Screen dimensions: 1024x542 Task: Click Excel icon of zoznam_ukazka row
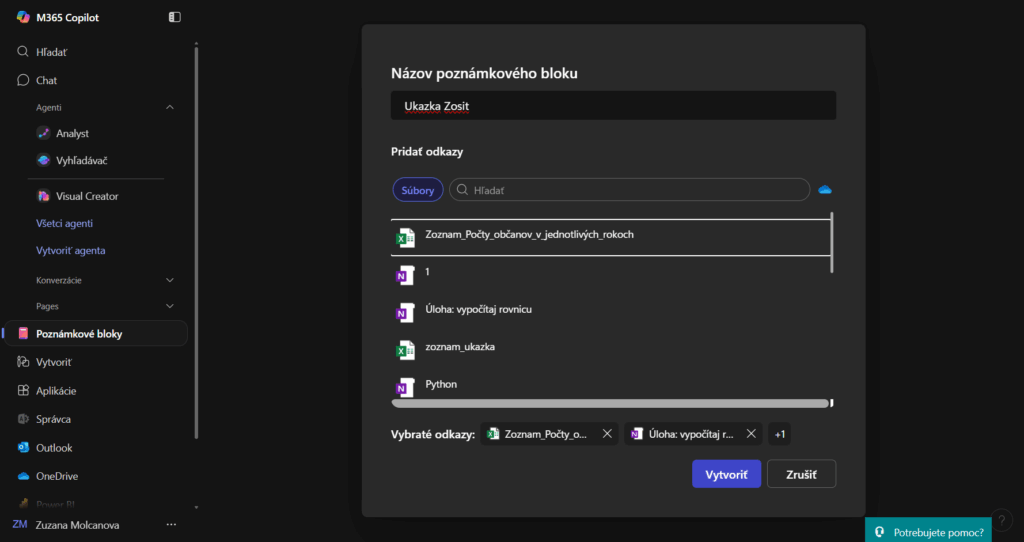tap(406, 351)
